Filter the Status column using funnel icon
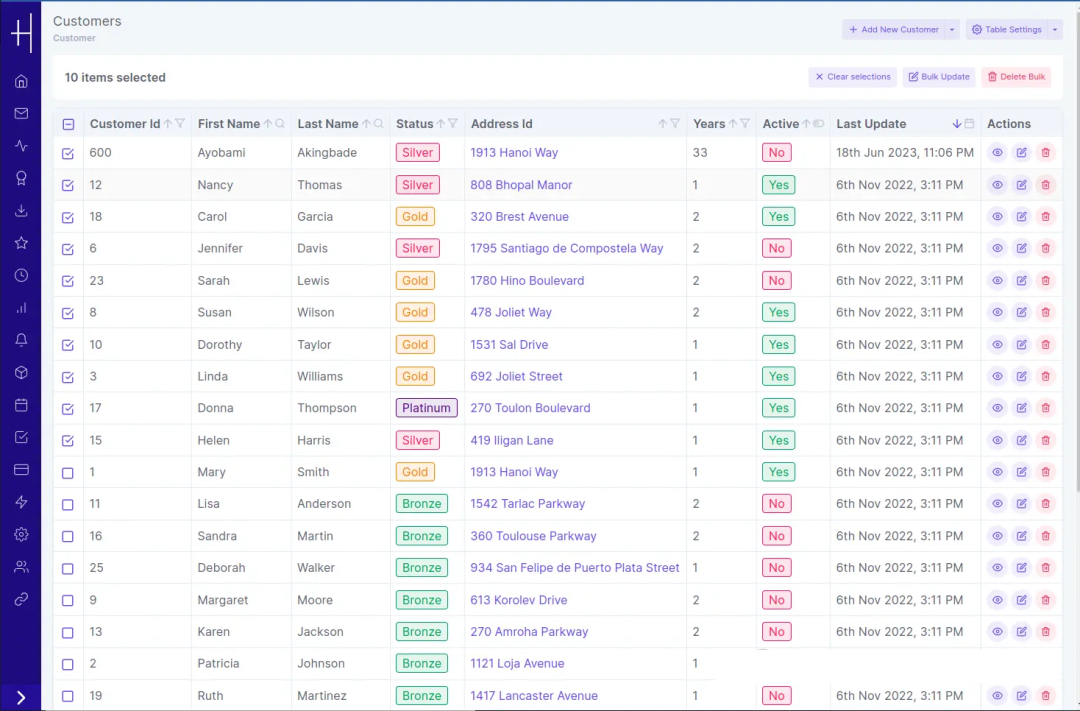1080x711 pixels. coord(453,124)
